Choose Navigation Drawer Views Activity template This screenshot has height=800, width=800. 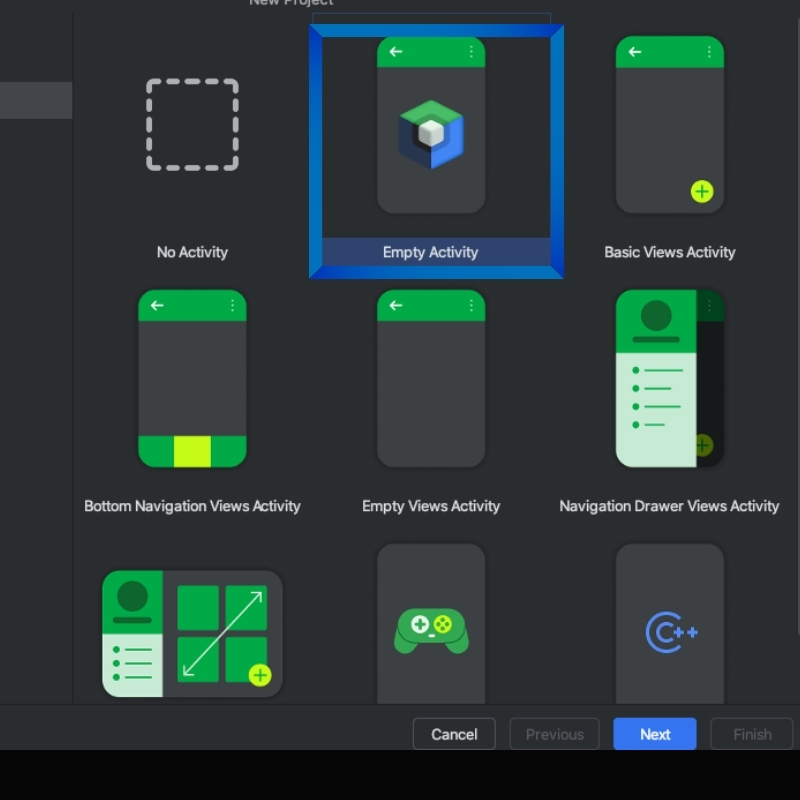click(669, 379)
